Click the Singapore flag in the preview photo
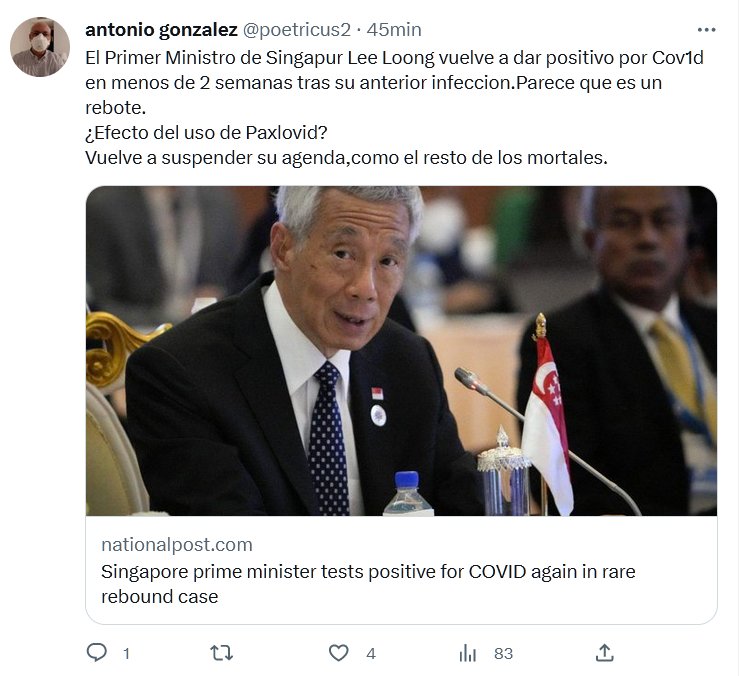 click(x=548, y=423)
